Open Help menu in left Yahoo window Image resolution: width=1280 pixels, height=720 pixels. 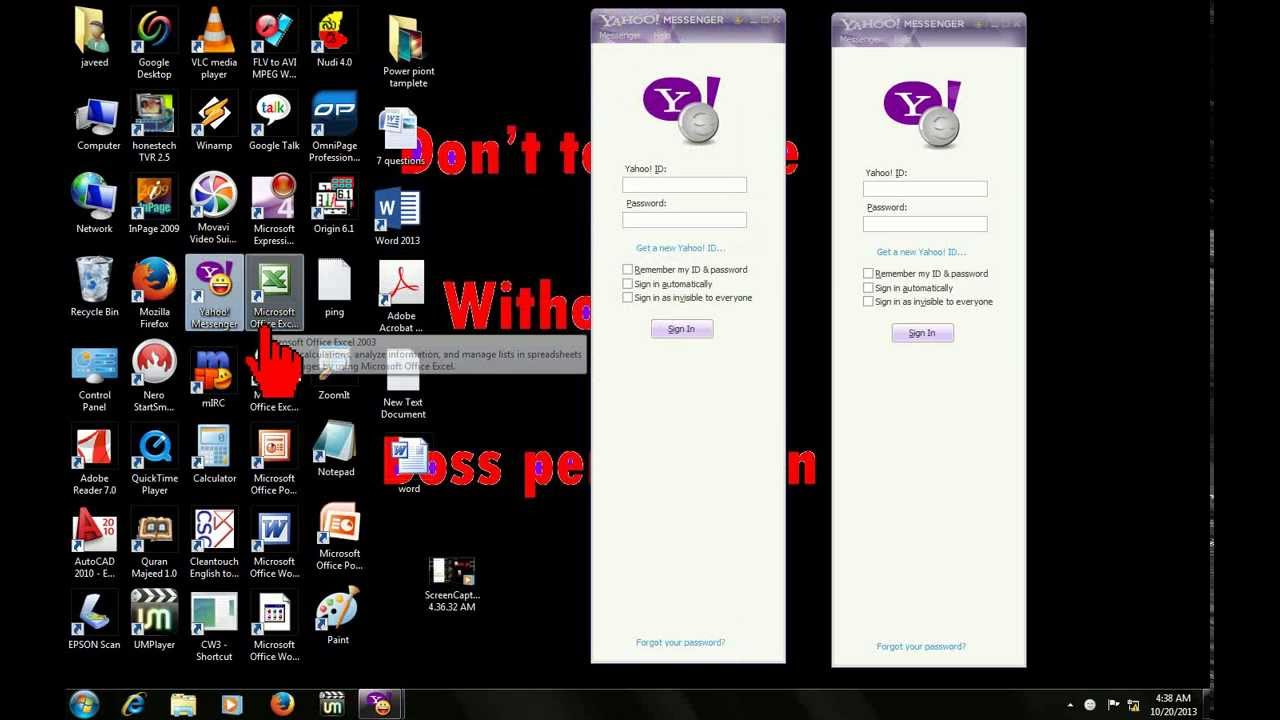click(x=661, y=36)
